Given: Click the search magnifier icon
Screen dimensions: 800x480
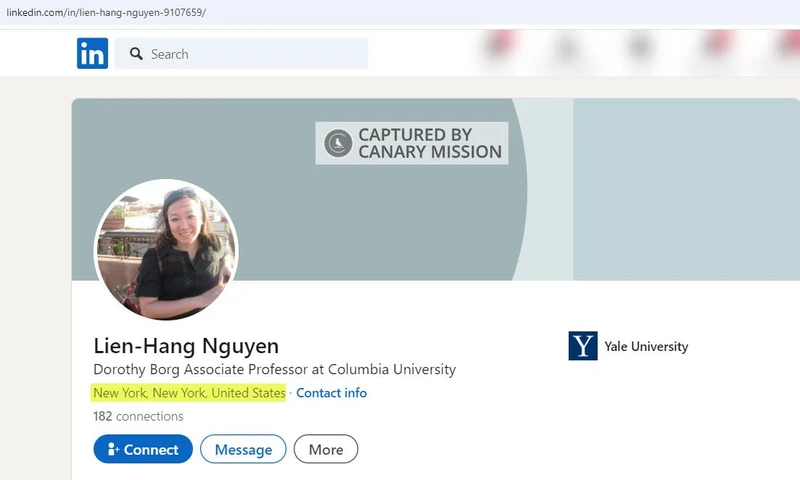Looking at the screenshot, I should click(136, 54).
